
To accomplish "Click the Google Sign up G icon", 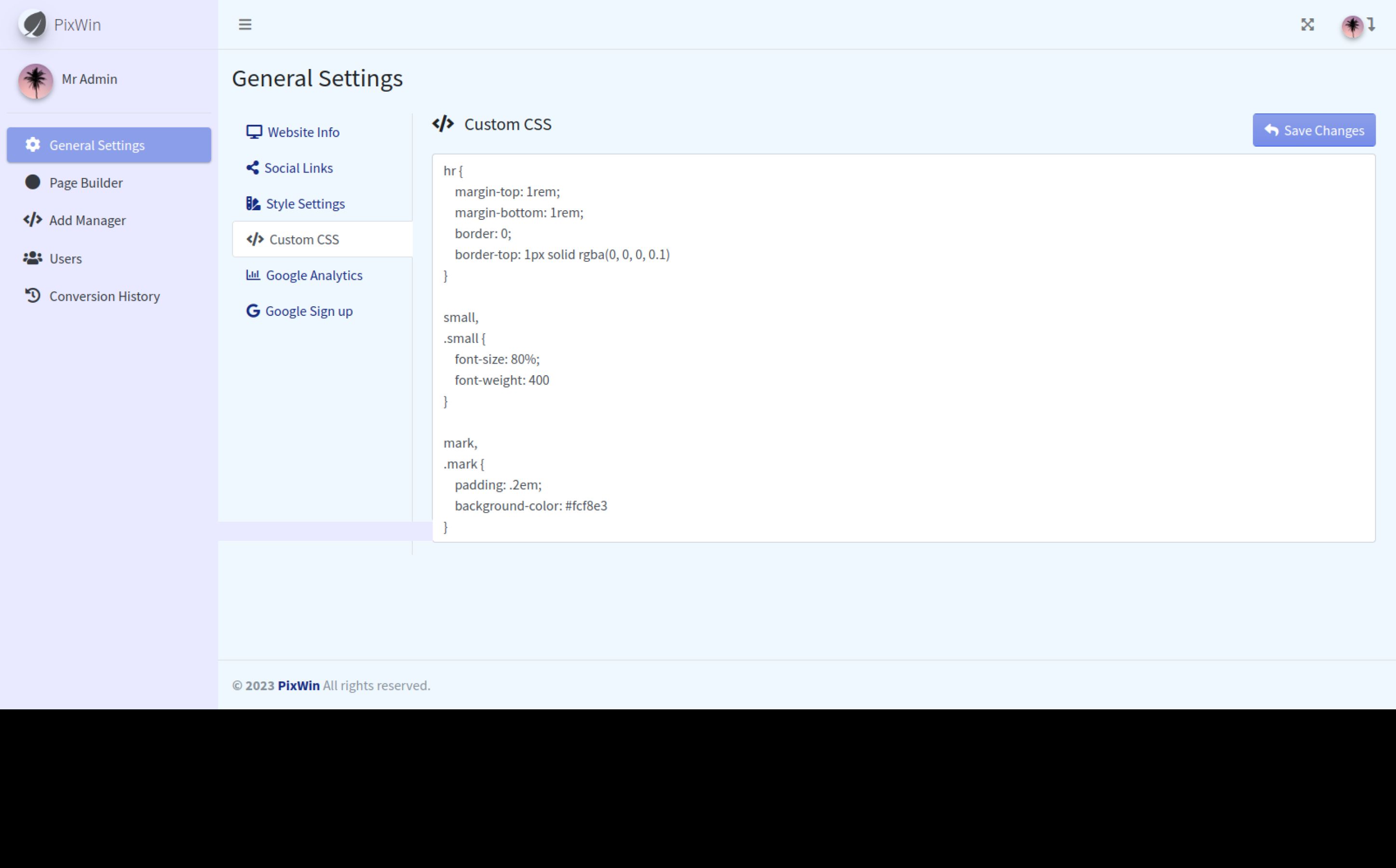I will click(x=253, y=311).
